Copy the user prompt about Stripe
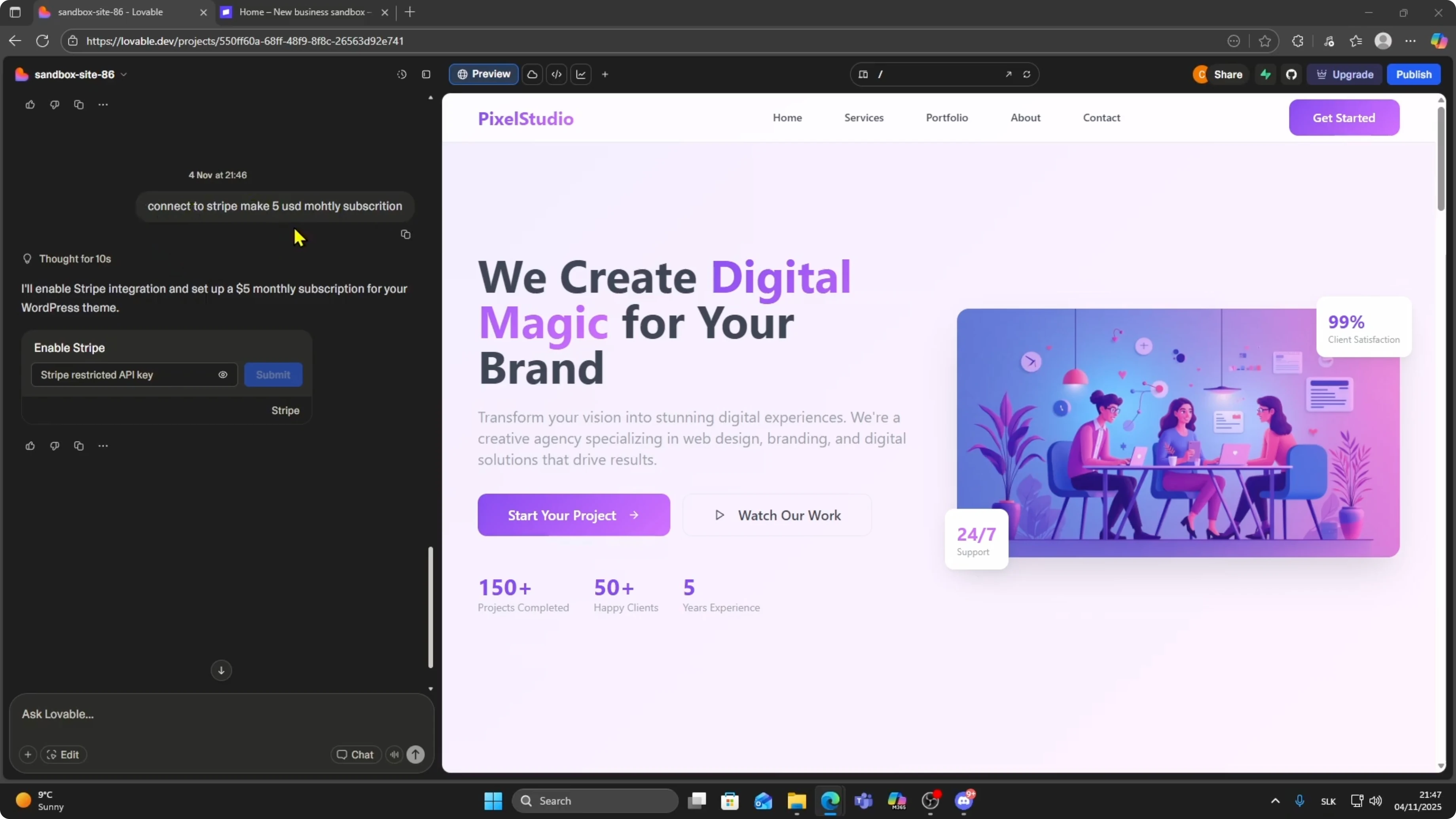Viewport: 1456px width, 819px height. (x=405, y=234)
